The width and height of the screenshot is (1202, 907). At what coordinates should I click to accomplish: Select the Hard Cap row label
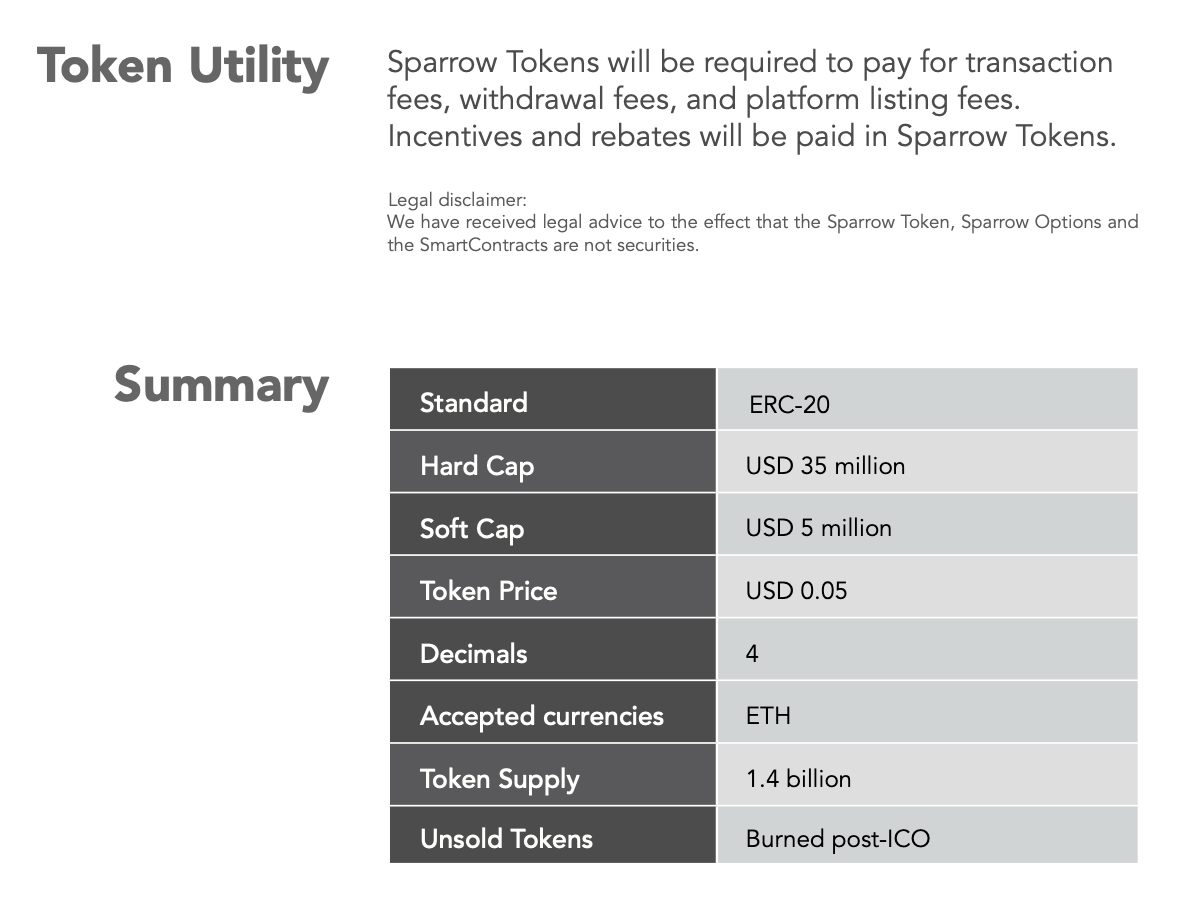click(x=553, y=462)
